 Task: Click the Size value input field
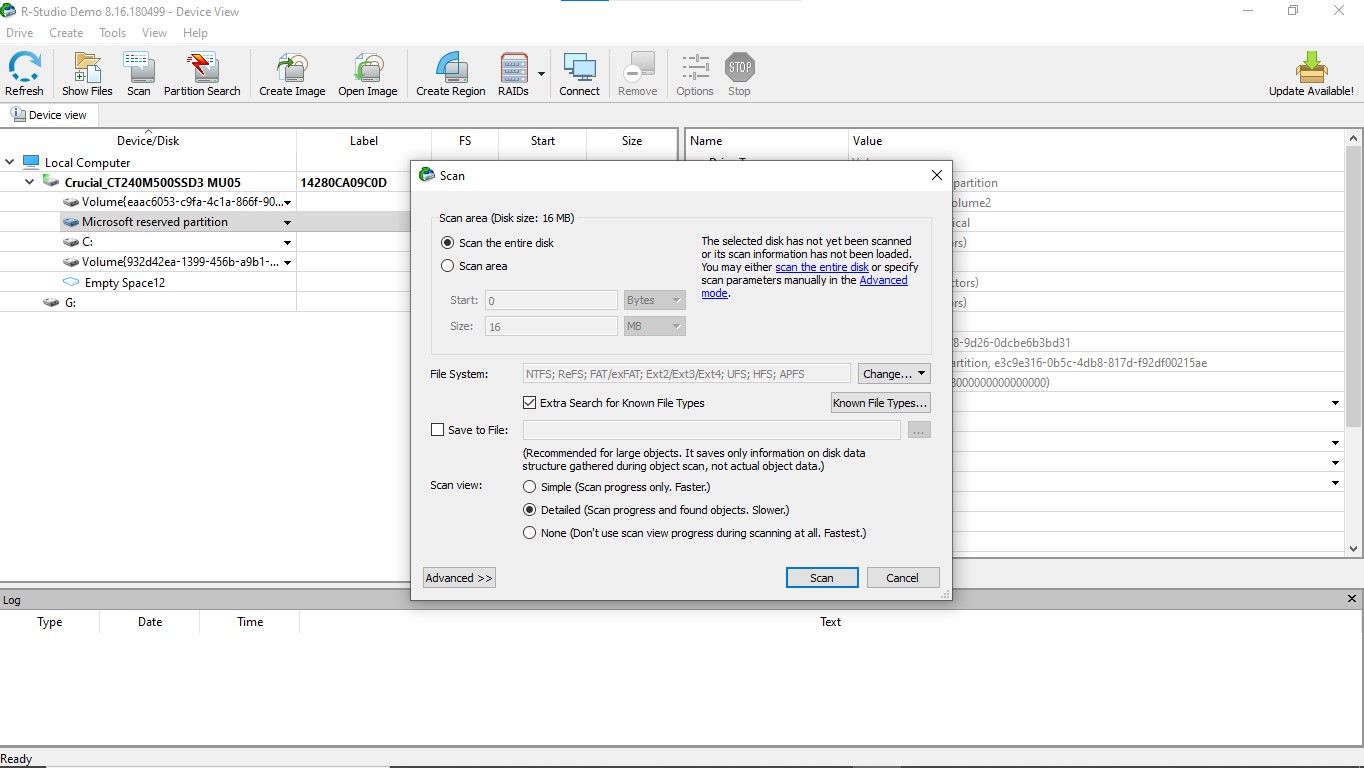pos(551,326)
